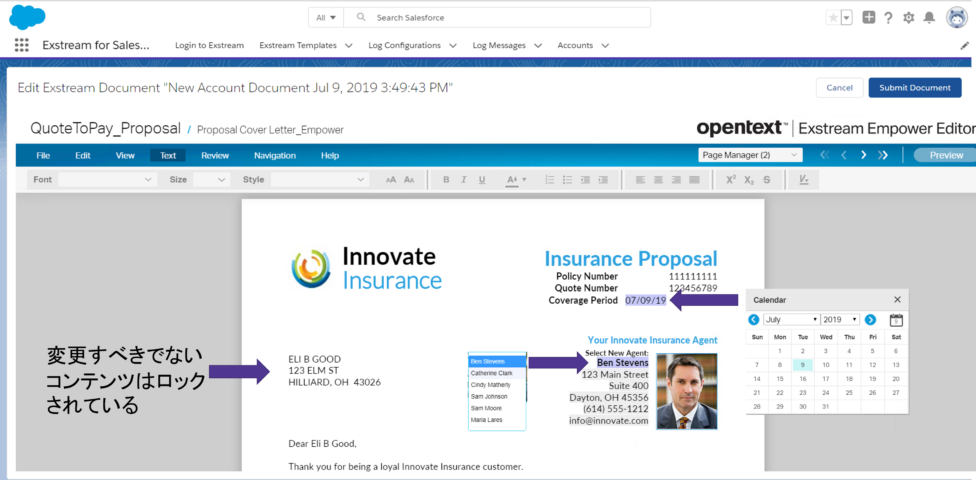Image resolution: width=976 pixels, height=480 pixels.
Task: Click the edit navigation pencil icon
Action: tap(965, 45)
